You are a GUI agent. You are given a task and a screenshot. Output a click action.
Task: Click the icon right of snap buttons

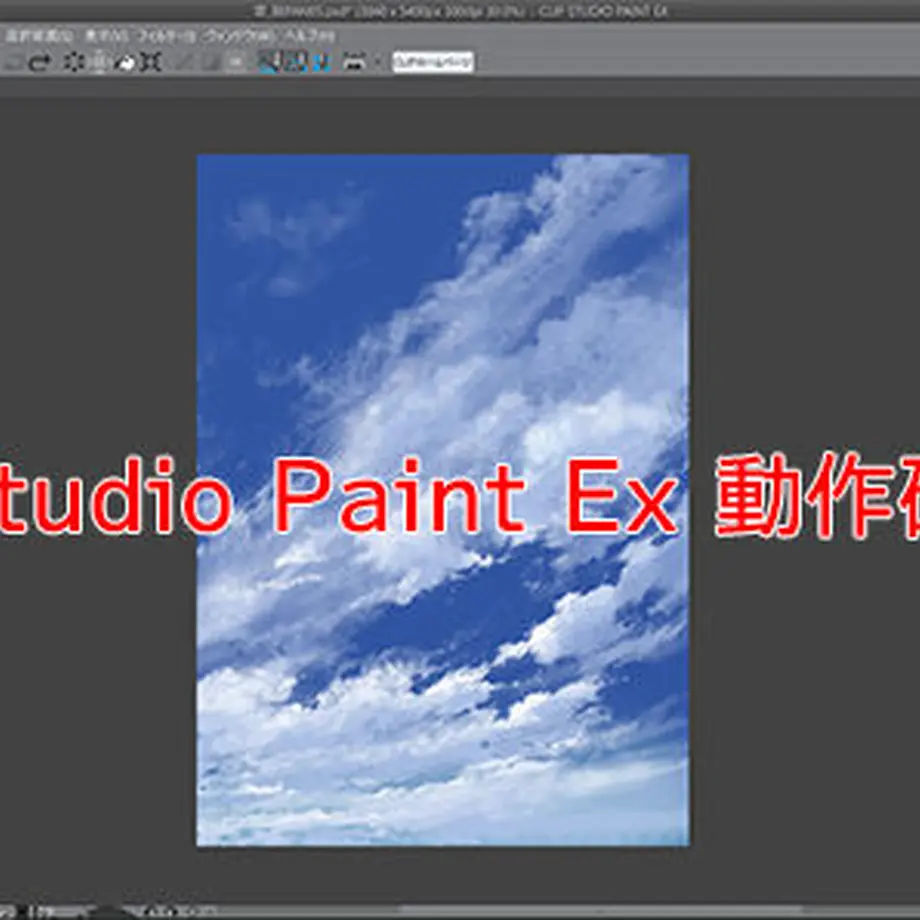(x=354, y=62)
